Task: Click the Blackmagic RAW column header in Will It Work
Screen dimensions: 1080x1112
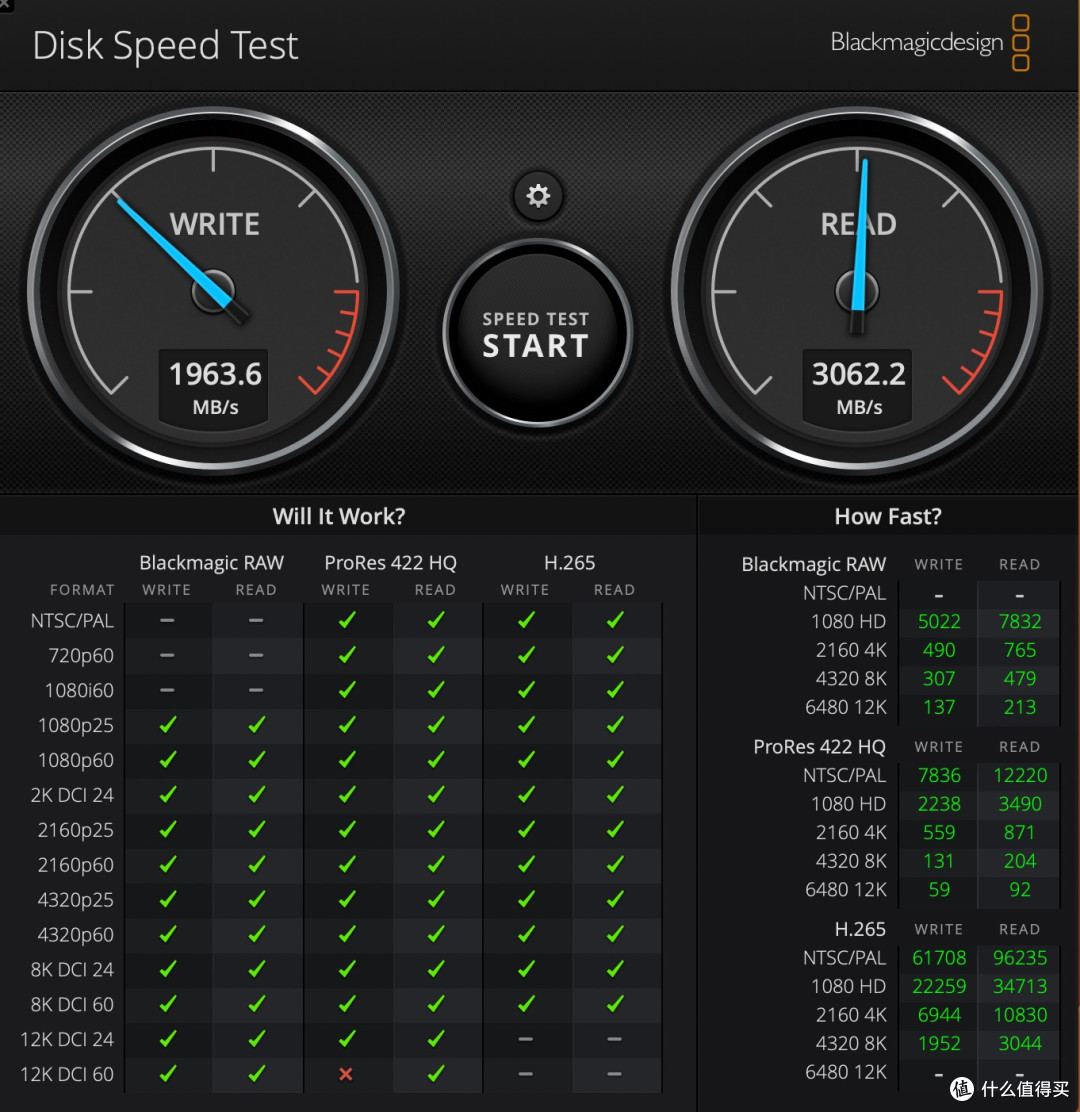Action: (211, 563)
